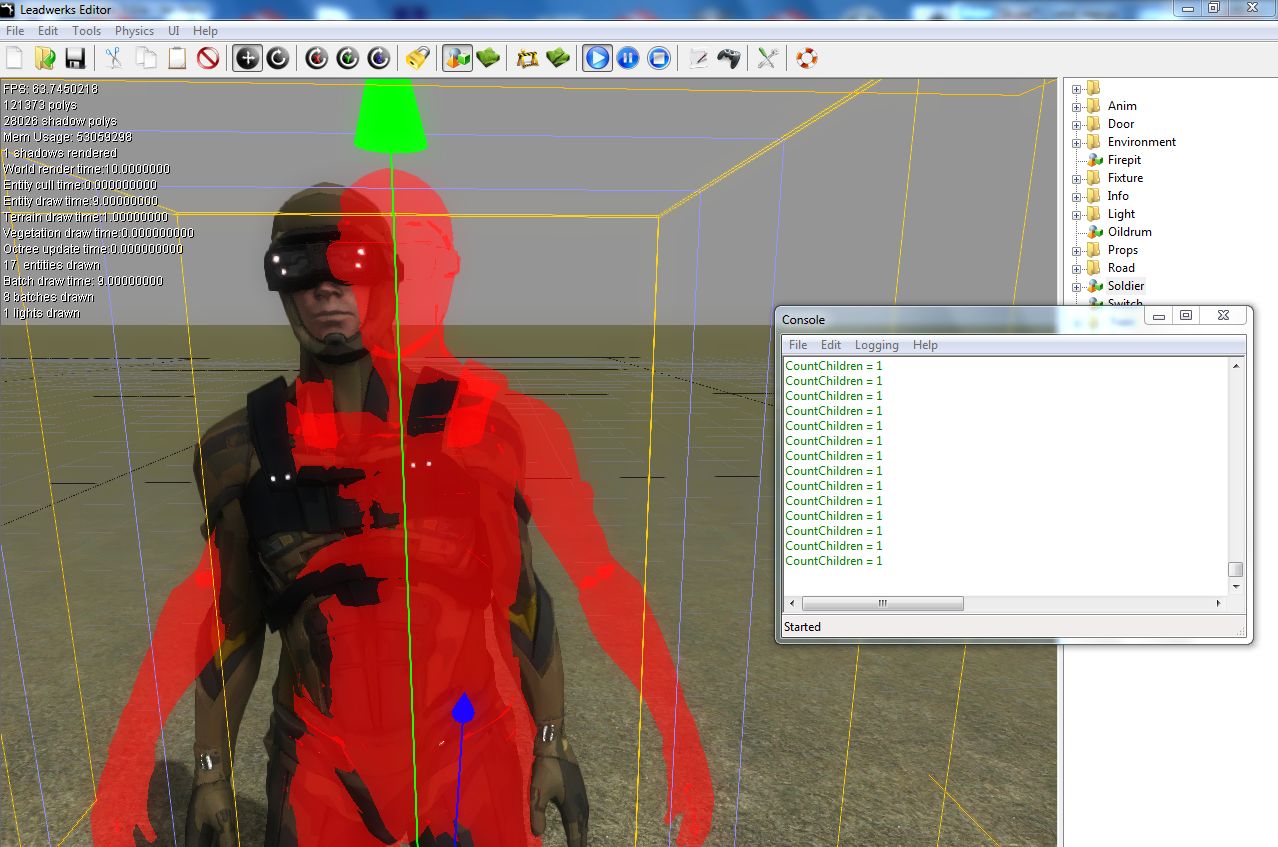Click the lifesaver help icon
The width and height of the screenshot is (1278, 847).
[806, 58]
